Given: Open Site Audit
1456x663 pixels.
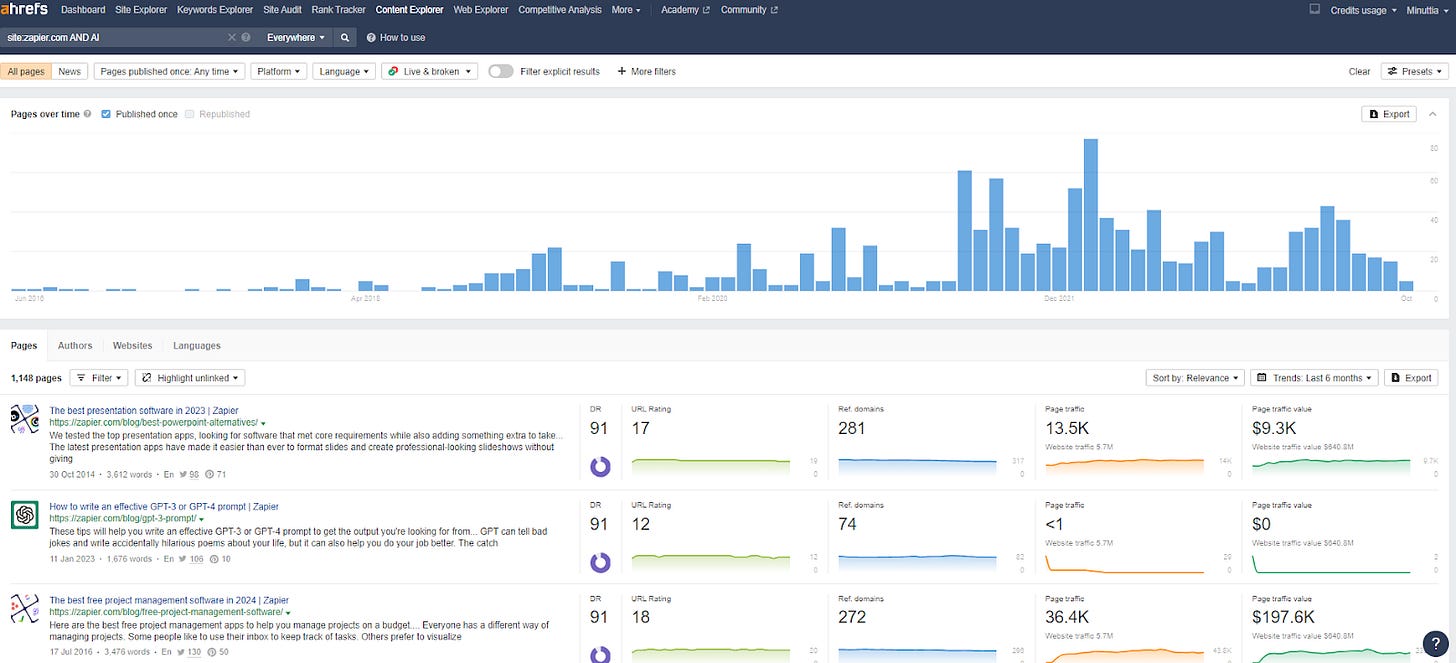Looking at the screenshot, I should click(283, 10).
